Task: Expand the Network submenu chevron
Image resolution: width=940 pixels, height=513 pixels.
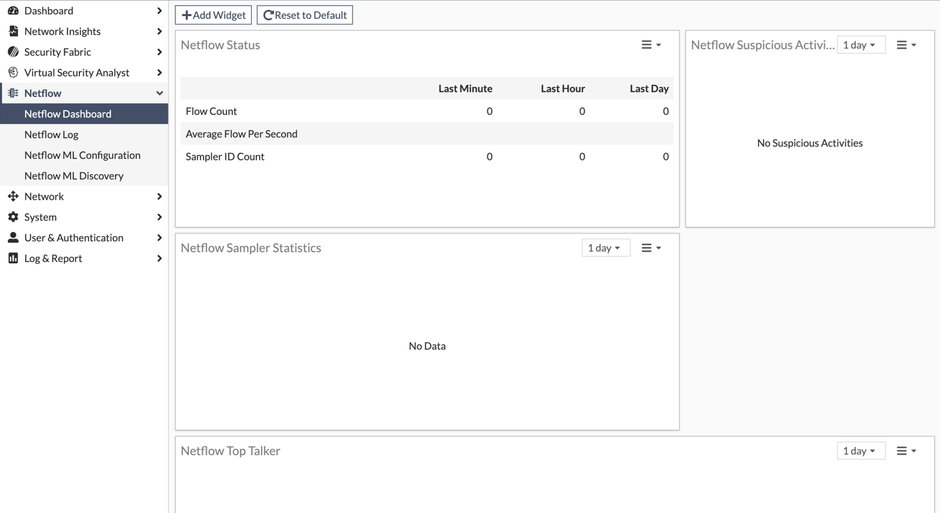Action: coord(159,196)
